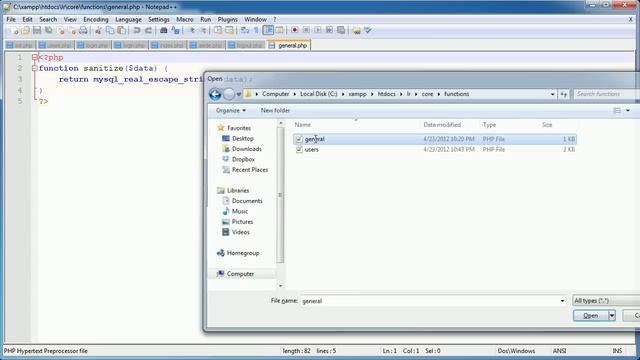640x360 pixels.
Task: Click the New folder button
Action: tap(276, 111)
